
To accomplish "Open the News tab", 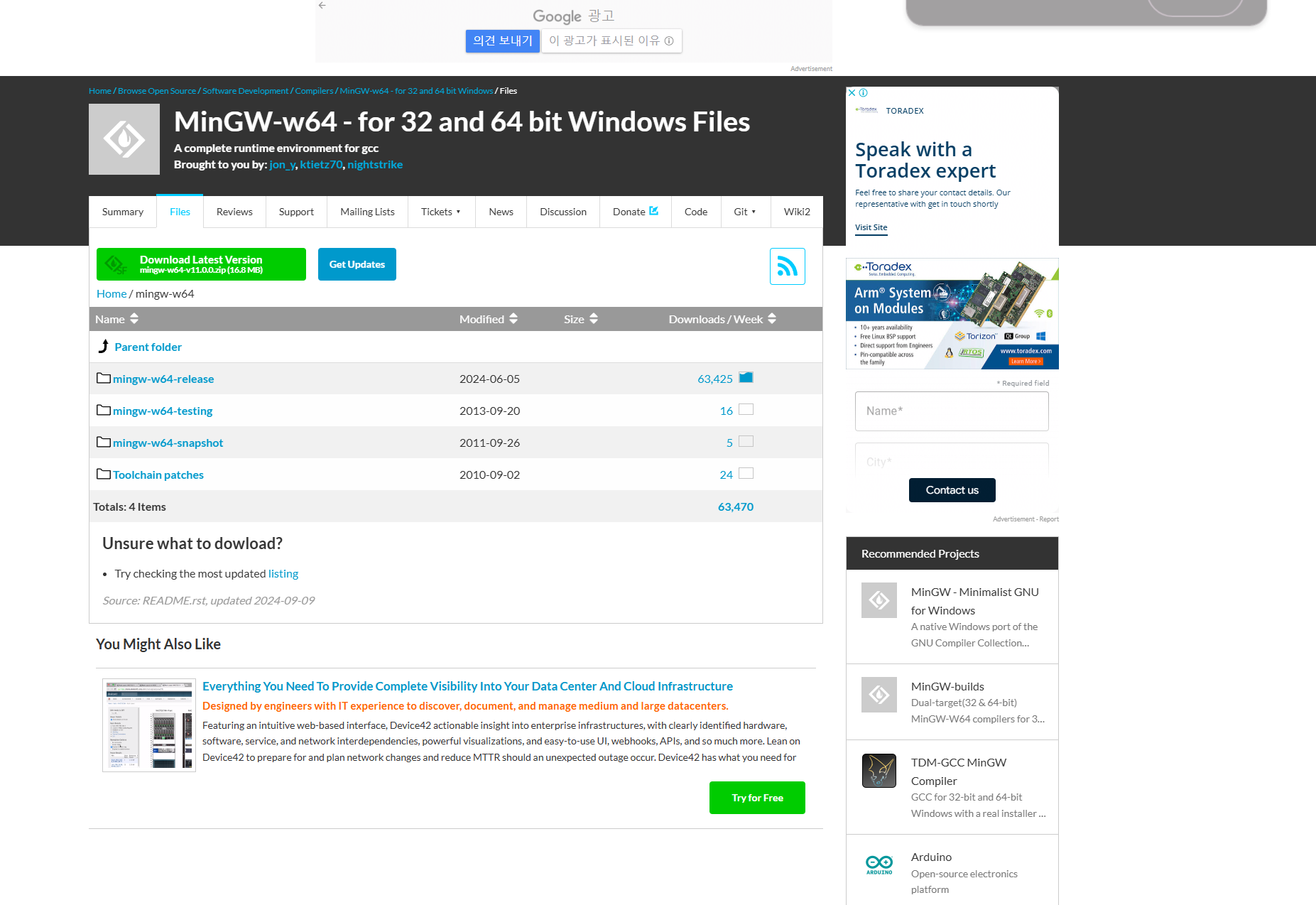I will [501, 212].
